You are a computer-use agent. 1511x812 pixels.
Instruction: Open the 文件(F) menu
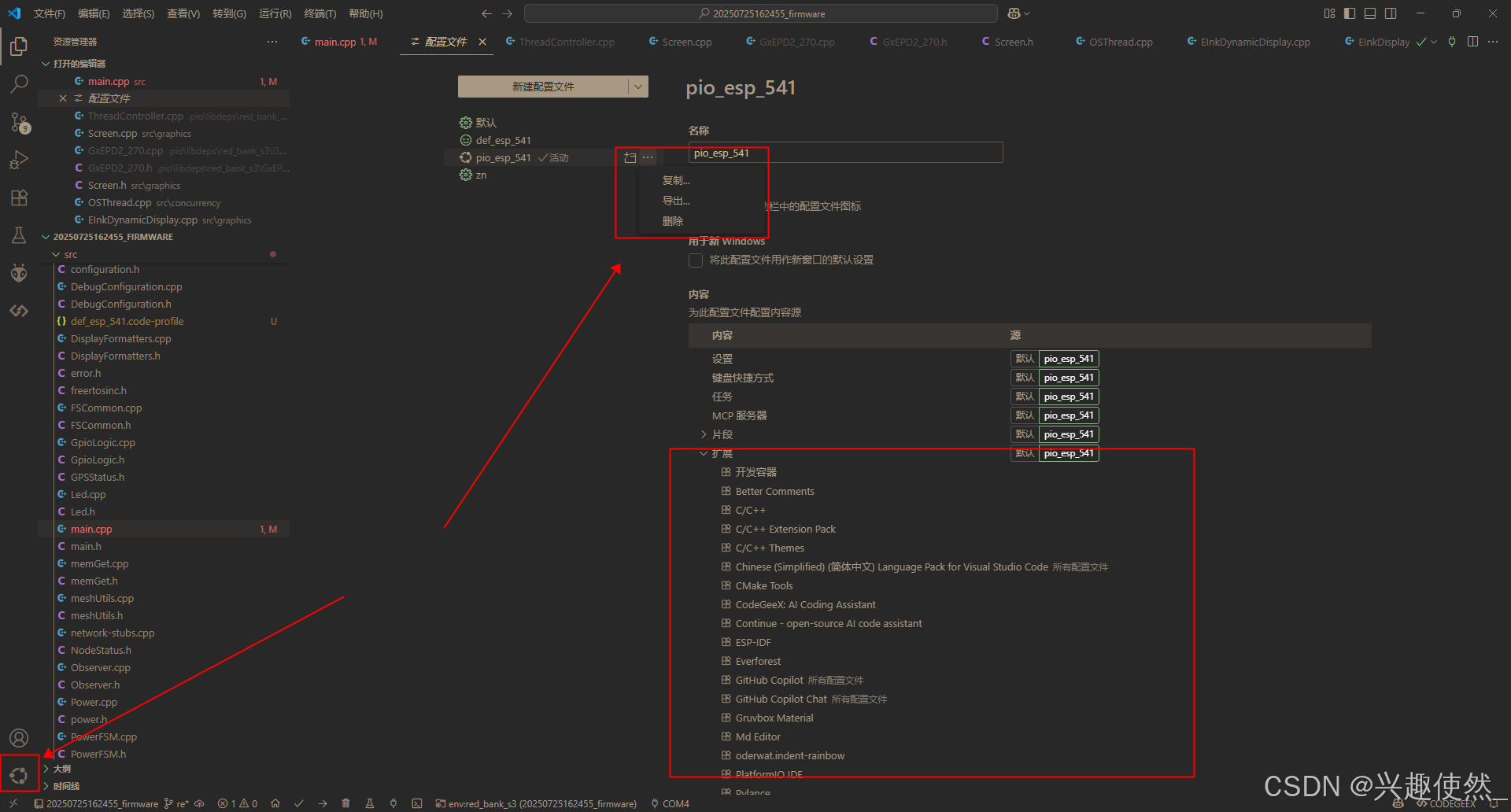[x=50, y=13]
